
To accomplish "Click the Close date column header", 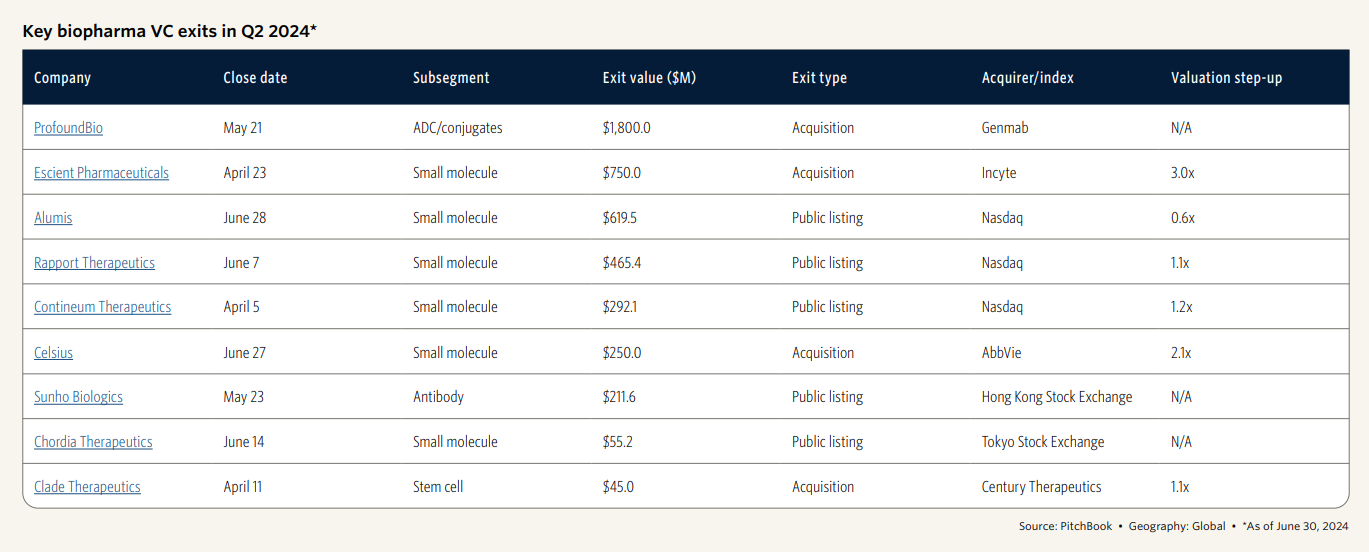I will (255, 78).
